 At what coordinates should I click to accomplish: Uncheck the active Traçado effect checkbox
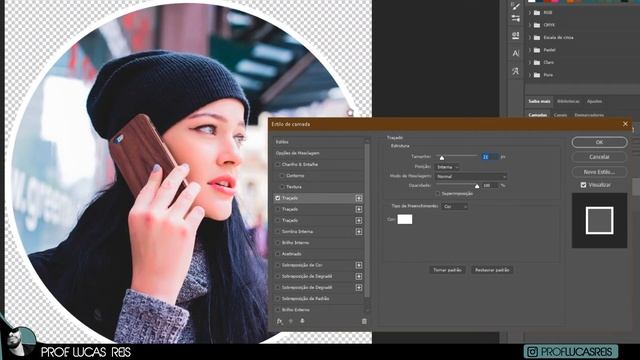(278, 198)
